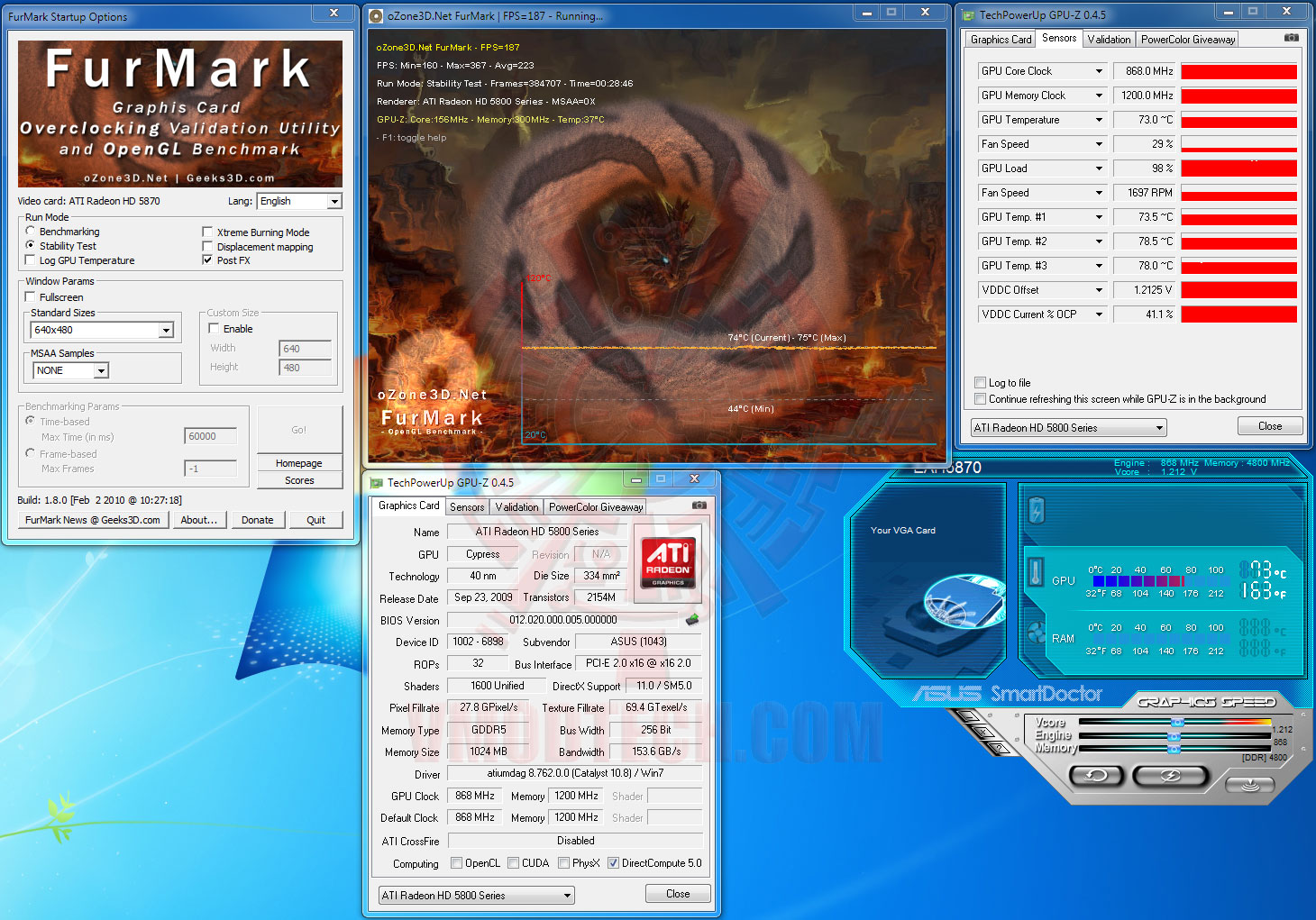This screenshot has width=1316, height=920.
Task: Click the About... button in FurMark
Action: tap(199, 520)
